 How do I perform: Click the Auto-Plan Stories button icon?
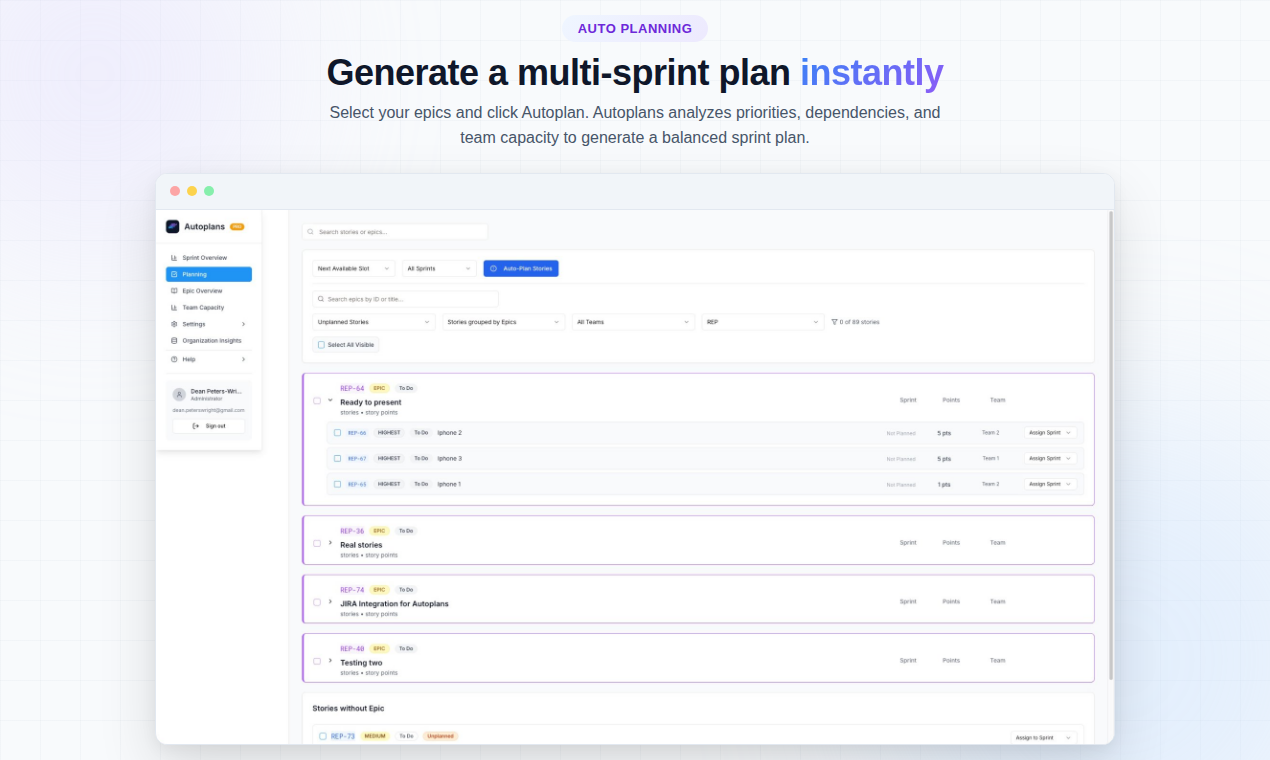[493, 268]
